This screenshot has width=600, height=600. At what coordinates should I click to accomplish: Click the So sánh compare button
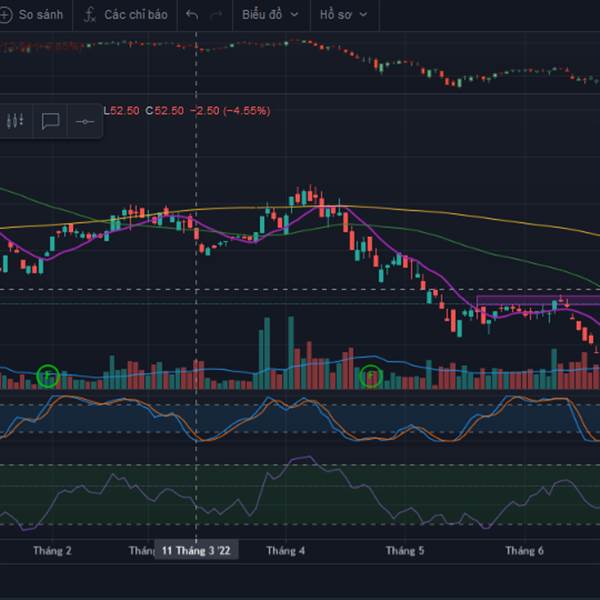coord(40,15)
